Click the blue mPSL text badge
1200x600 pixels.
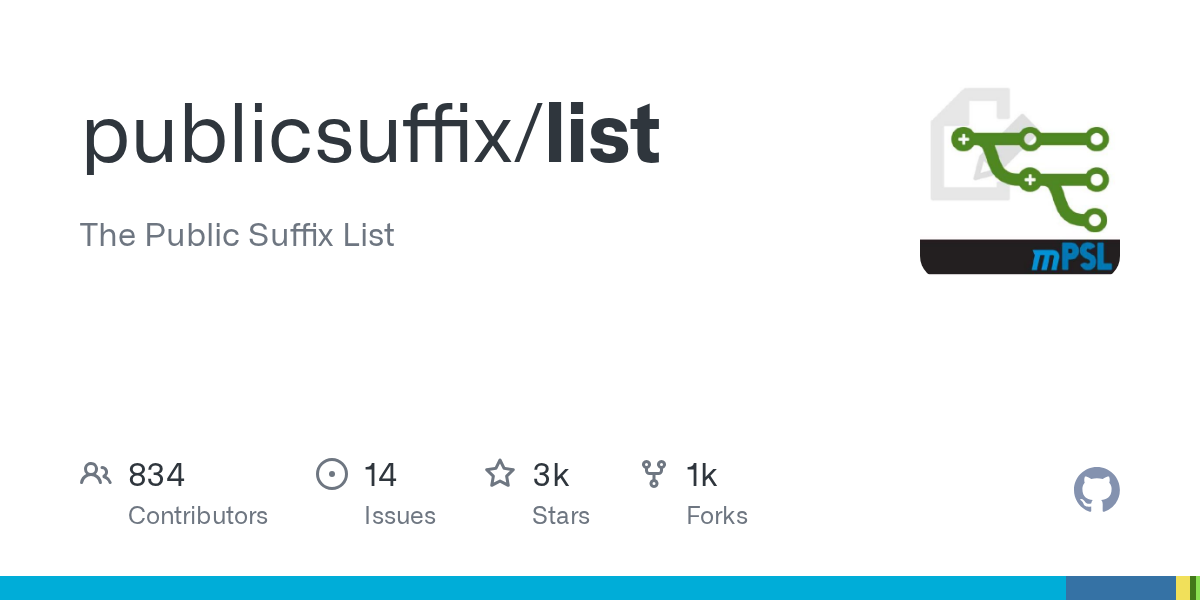(1072, 259)
